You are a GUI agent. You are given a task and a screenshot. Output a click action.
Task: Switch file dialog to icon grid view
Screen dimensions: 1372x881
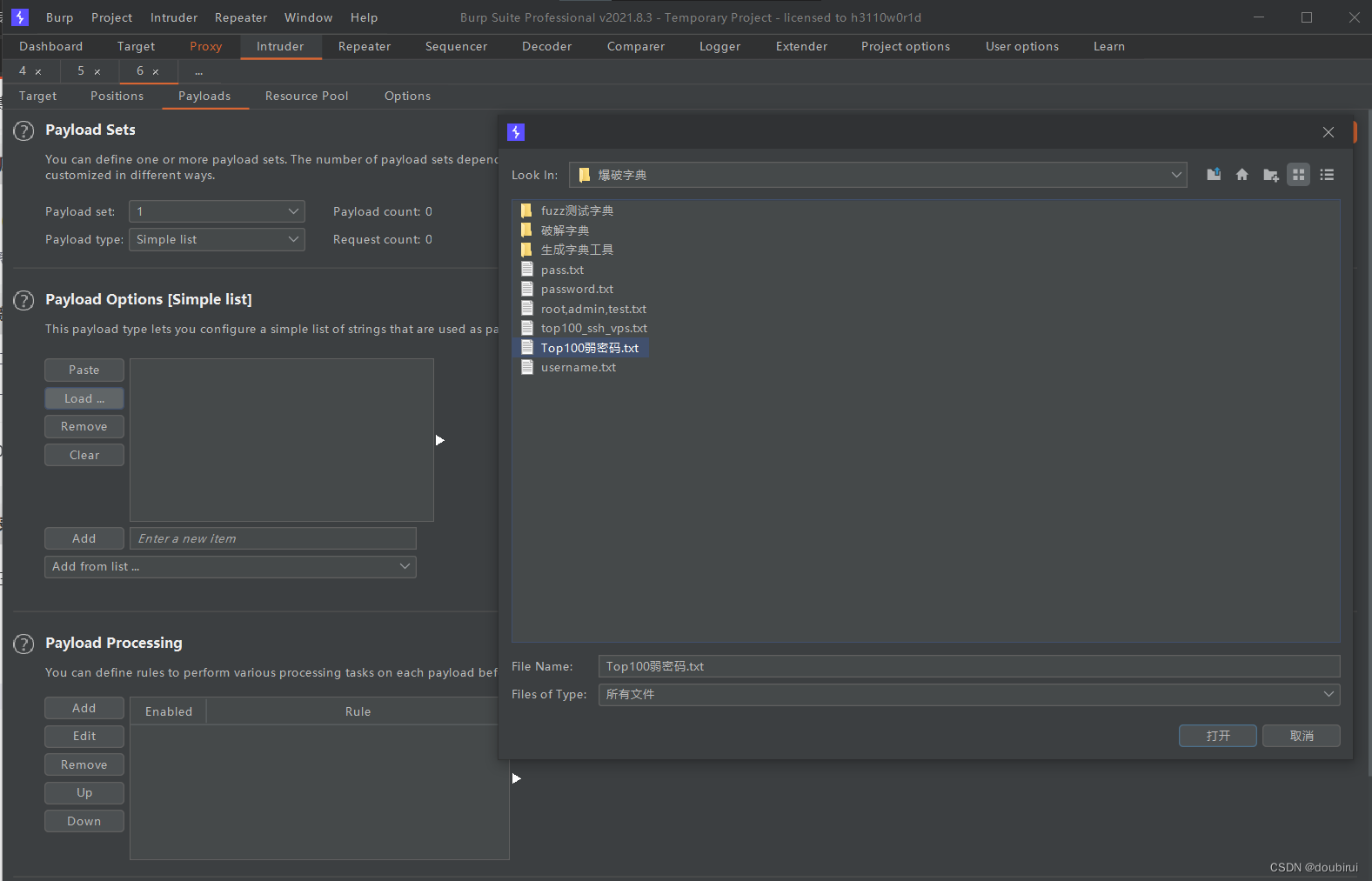pos(1299,175)
